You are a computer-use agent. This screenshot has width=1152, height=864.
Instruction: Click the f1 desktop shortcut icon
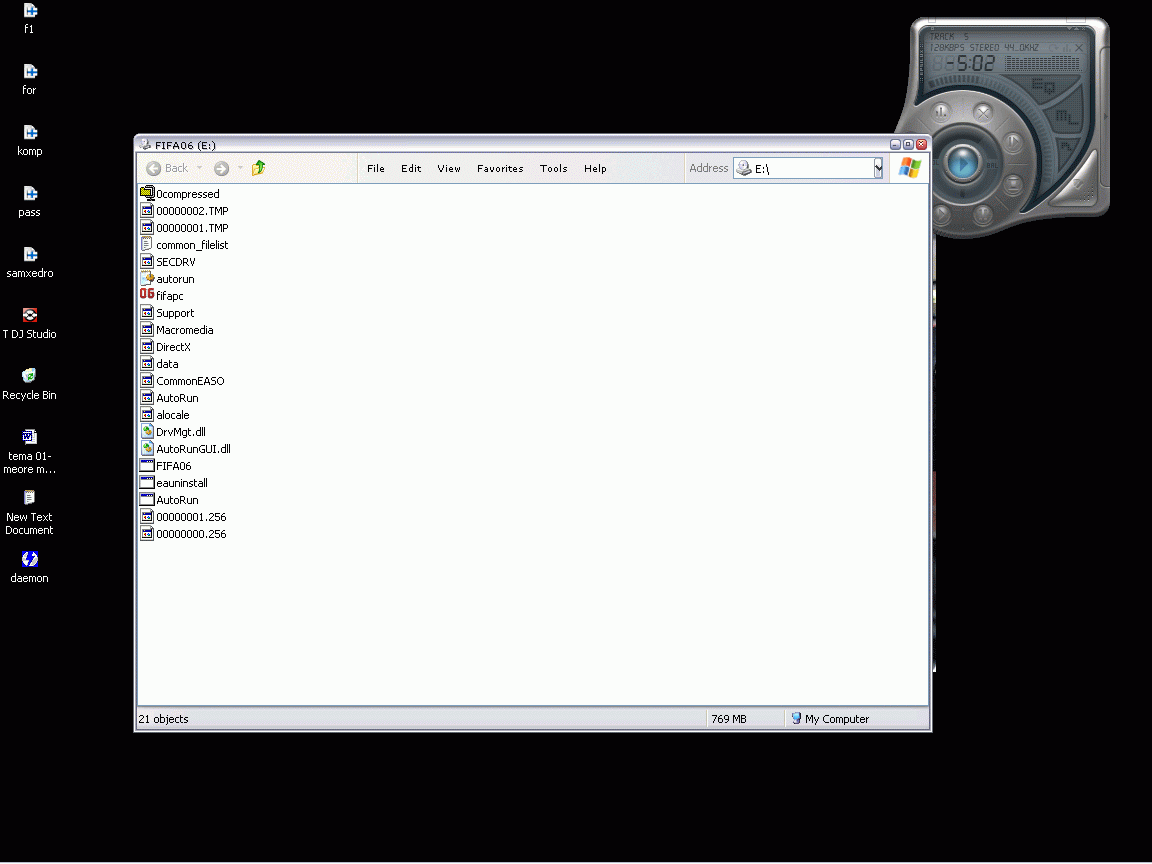[x=29, y=11]
